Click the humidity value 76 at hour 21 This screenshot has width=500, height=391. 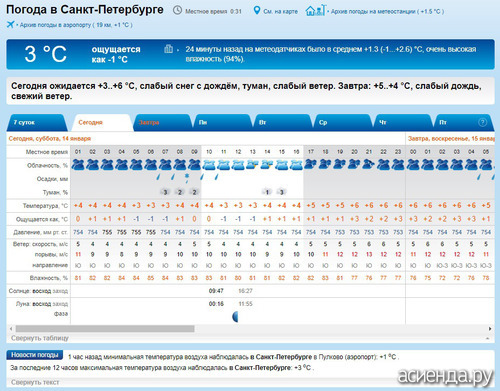tap(369, 278)
